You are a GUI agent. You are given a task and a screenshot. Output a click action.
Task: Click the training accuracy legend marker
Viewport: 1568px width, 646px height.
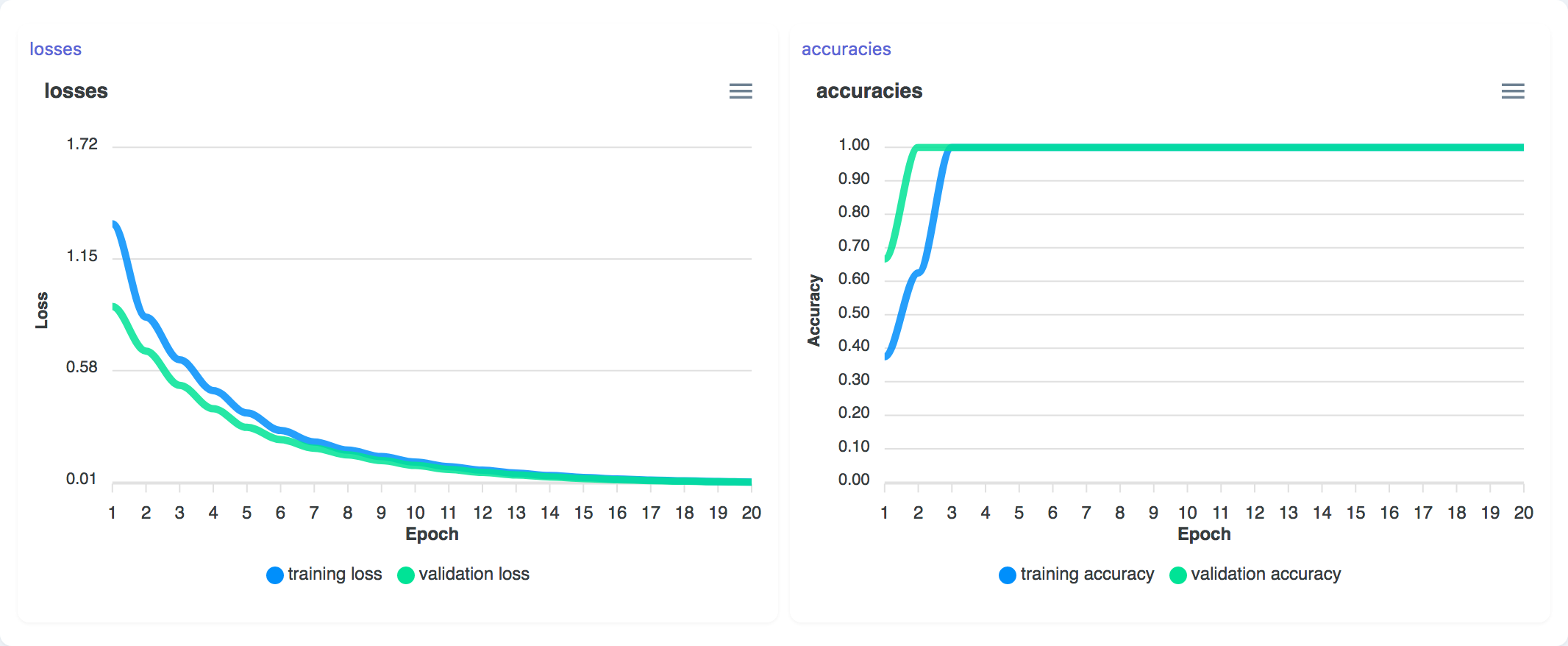click(x=1006, y=574)
